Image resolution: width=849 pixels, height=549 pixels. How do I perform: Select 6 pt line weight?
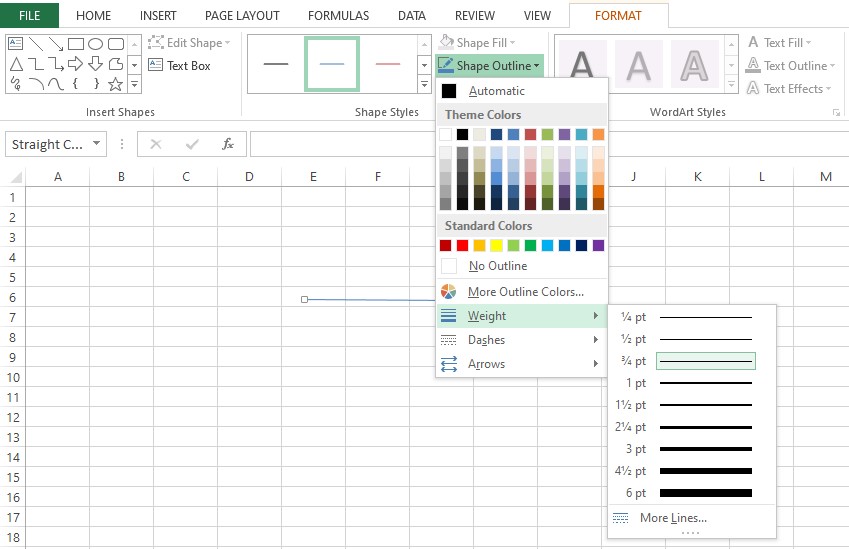pyautogui.click(x=691, y=493)
